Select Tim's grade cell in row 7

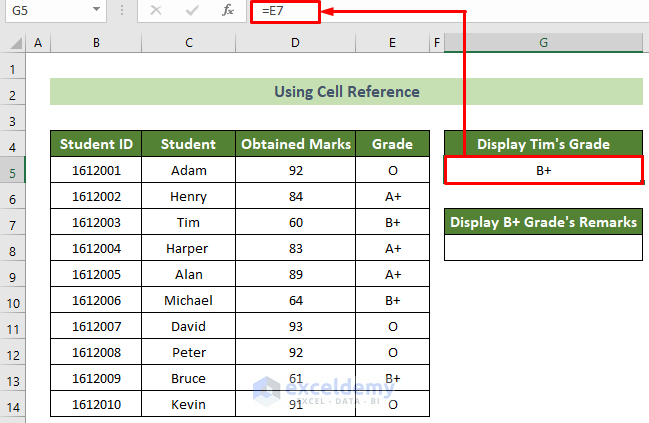tap(392, 222)
